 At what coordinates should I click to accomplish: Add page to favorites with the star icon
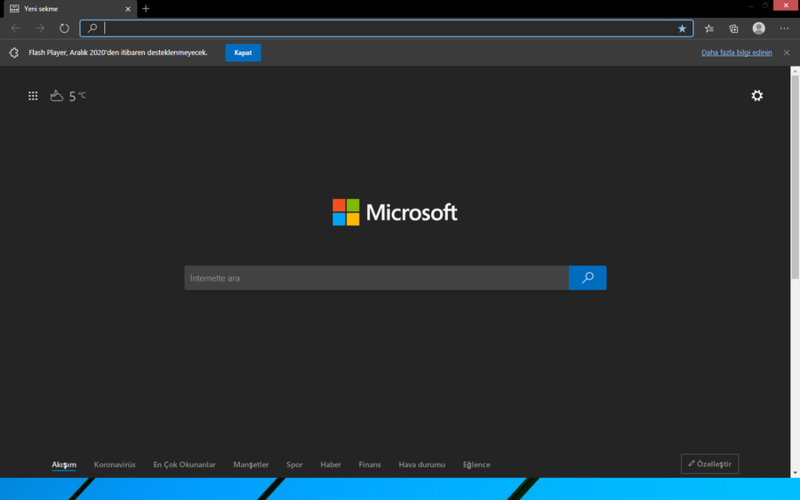click(x=682, y=29)
